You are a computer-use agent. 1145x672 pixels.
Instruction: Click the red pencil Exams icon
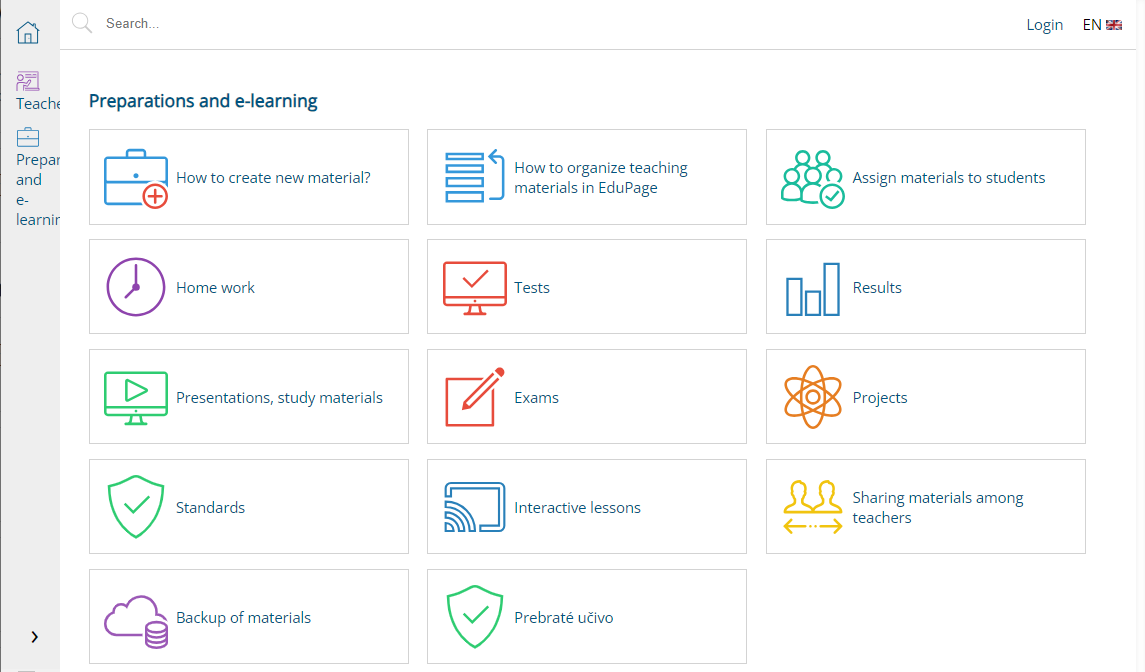tap(475, 397)
